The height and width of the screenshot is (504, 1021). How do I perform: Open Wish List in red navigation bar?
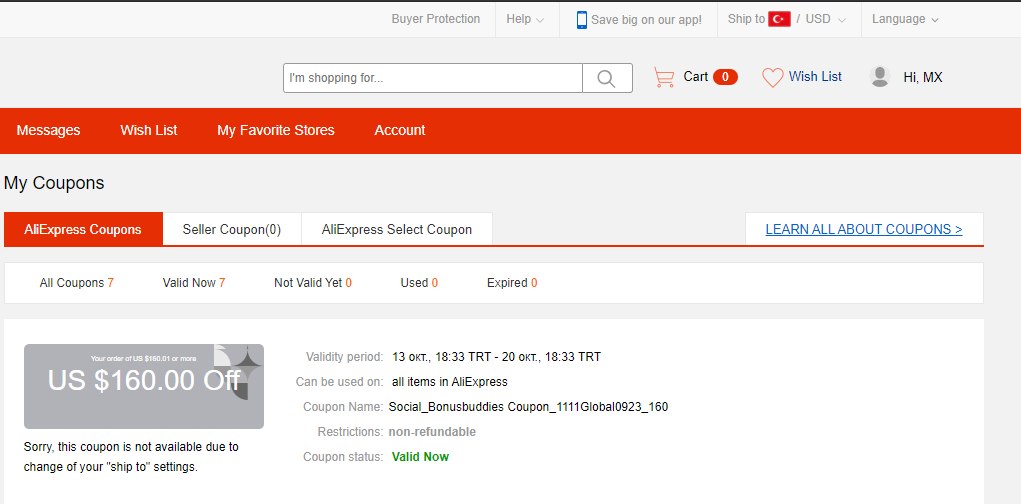tap(148, 130)
